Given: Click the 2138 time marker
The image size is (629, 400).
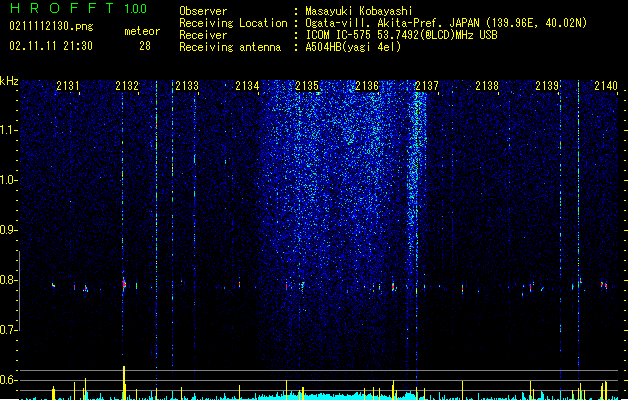Looking at the screenshot, I should 487,85.
